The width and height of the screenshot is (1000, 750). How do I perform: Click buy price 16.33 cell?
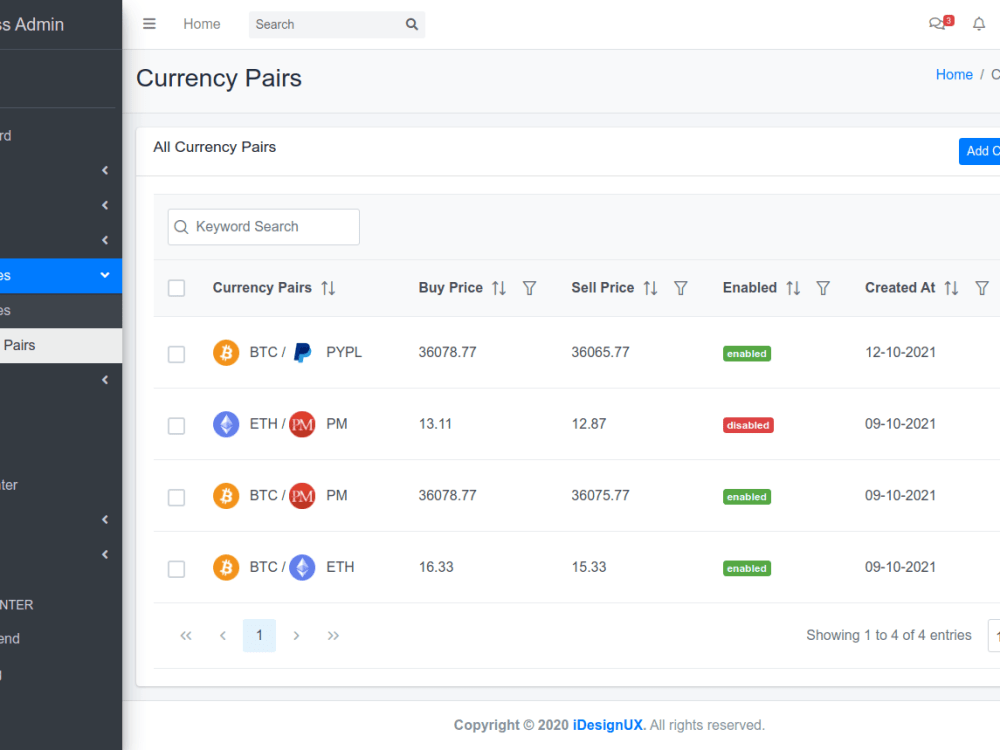436,566
